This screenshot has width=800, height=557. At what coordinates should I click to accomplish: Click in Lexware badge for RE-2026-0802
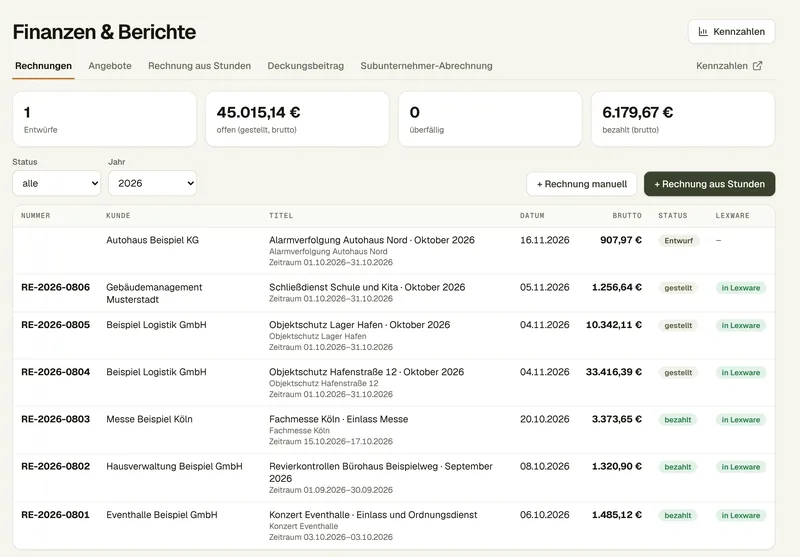tap(741, 467)
